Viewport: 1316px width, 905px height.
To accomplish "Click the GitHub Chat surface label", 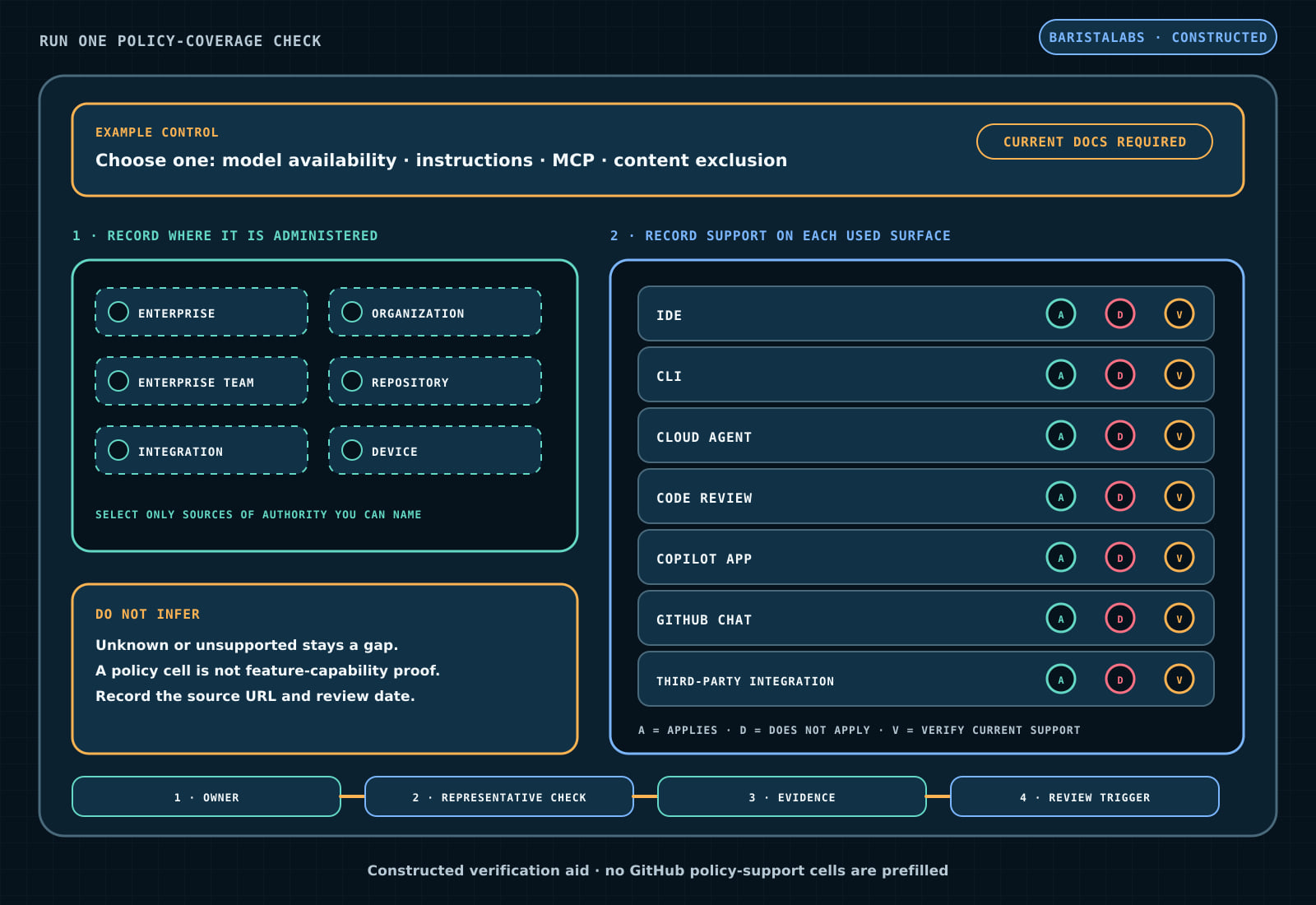I will click(704, 620).
